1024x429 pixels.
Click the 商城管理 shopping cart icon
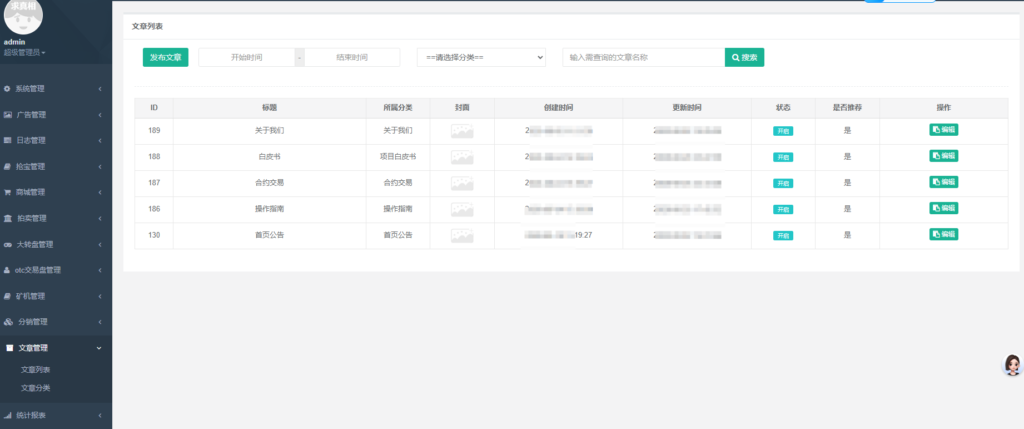tap(8, 192)
